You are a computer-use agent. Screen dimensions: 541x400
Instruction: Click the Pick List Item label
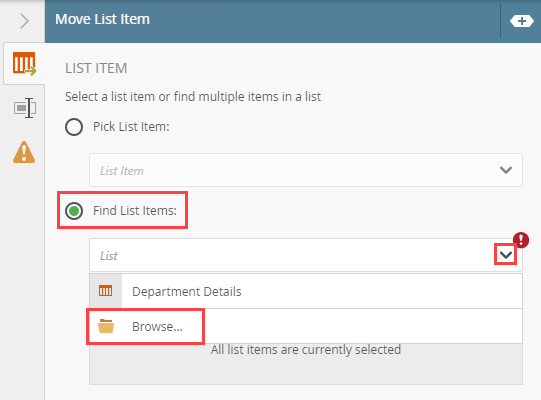[131, 127]
